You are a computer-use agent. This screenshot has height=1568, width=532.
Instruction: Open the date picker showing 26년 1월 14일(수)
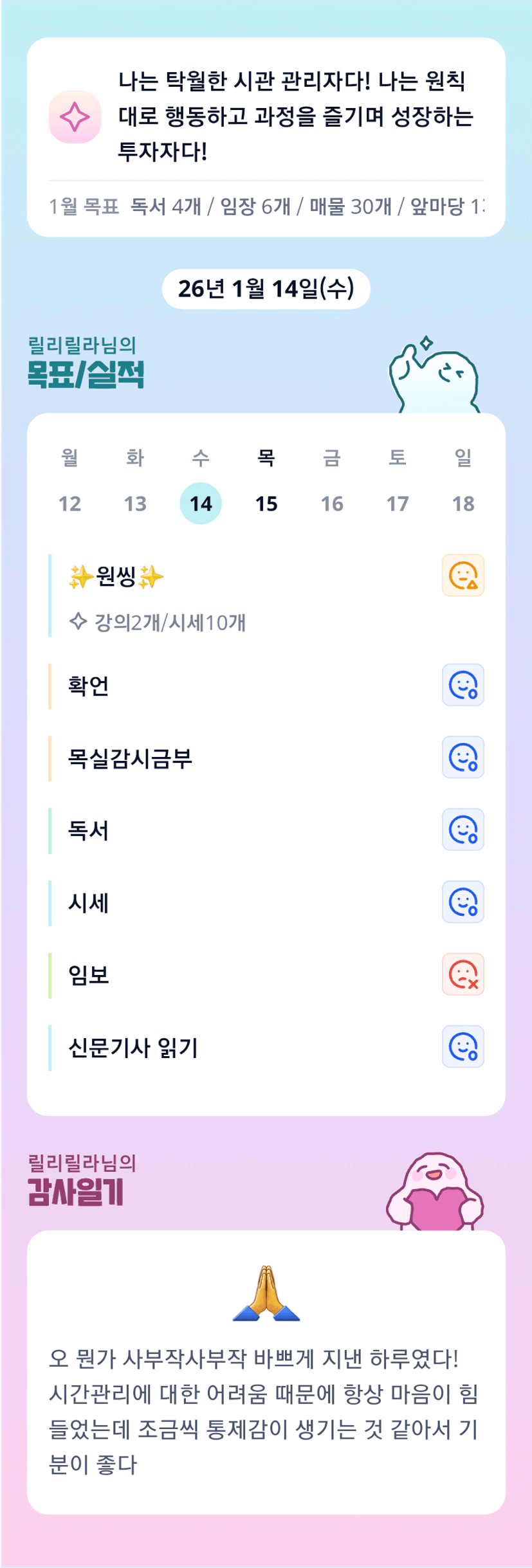coord(266,289)
